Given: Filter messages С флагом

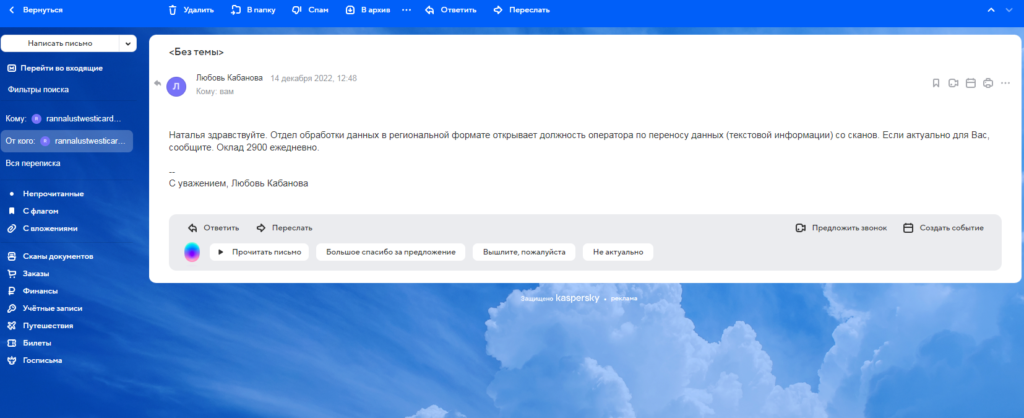Looking at the screenshot, I should [33, 211].
